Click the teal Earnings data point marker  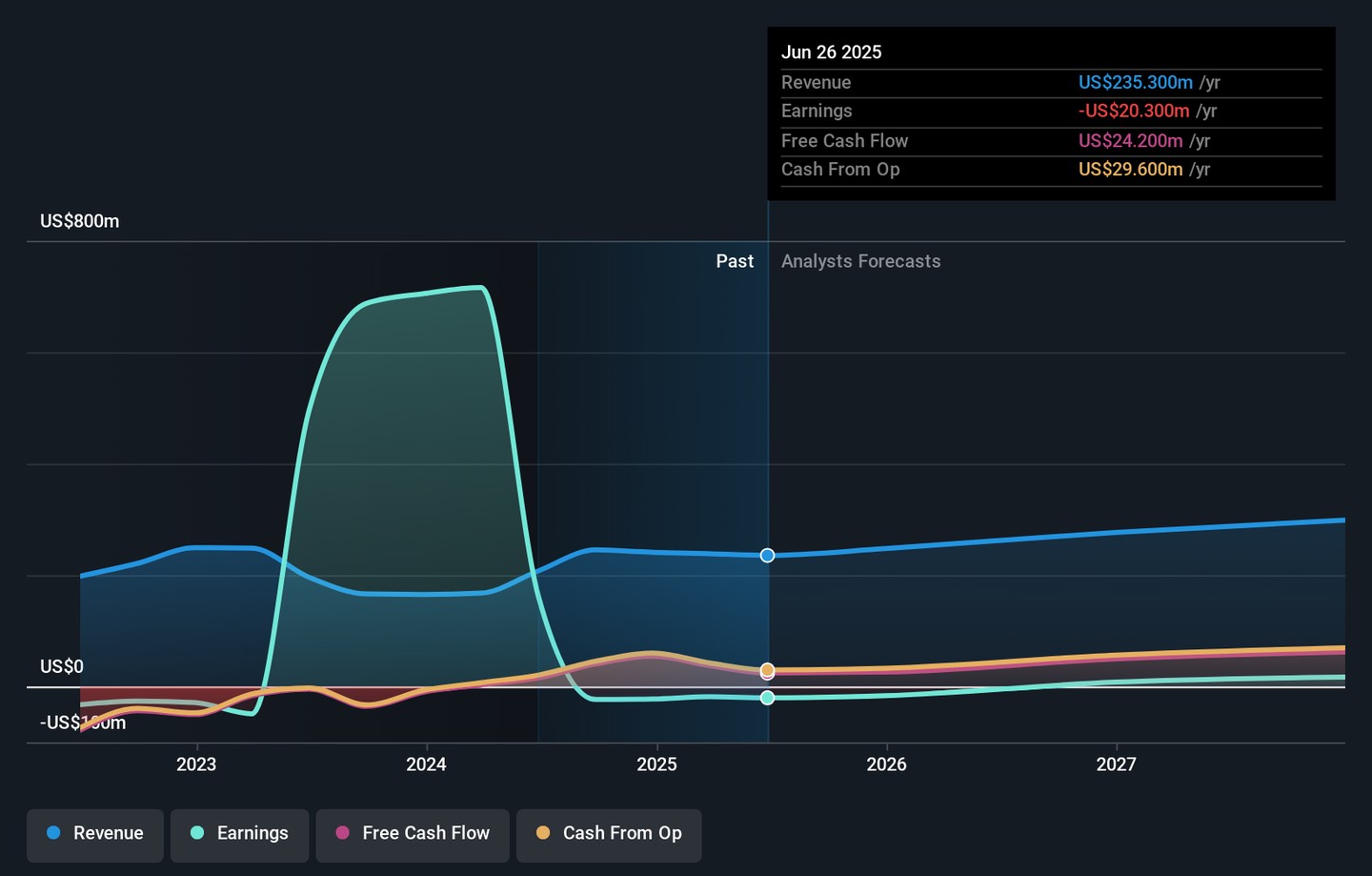pos(767,698)
